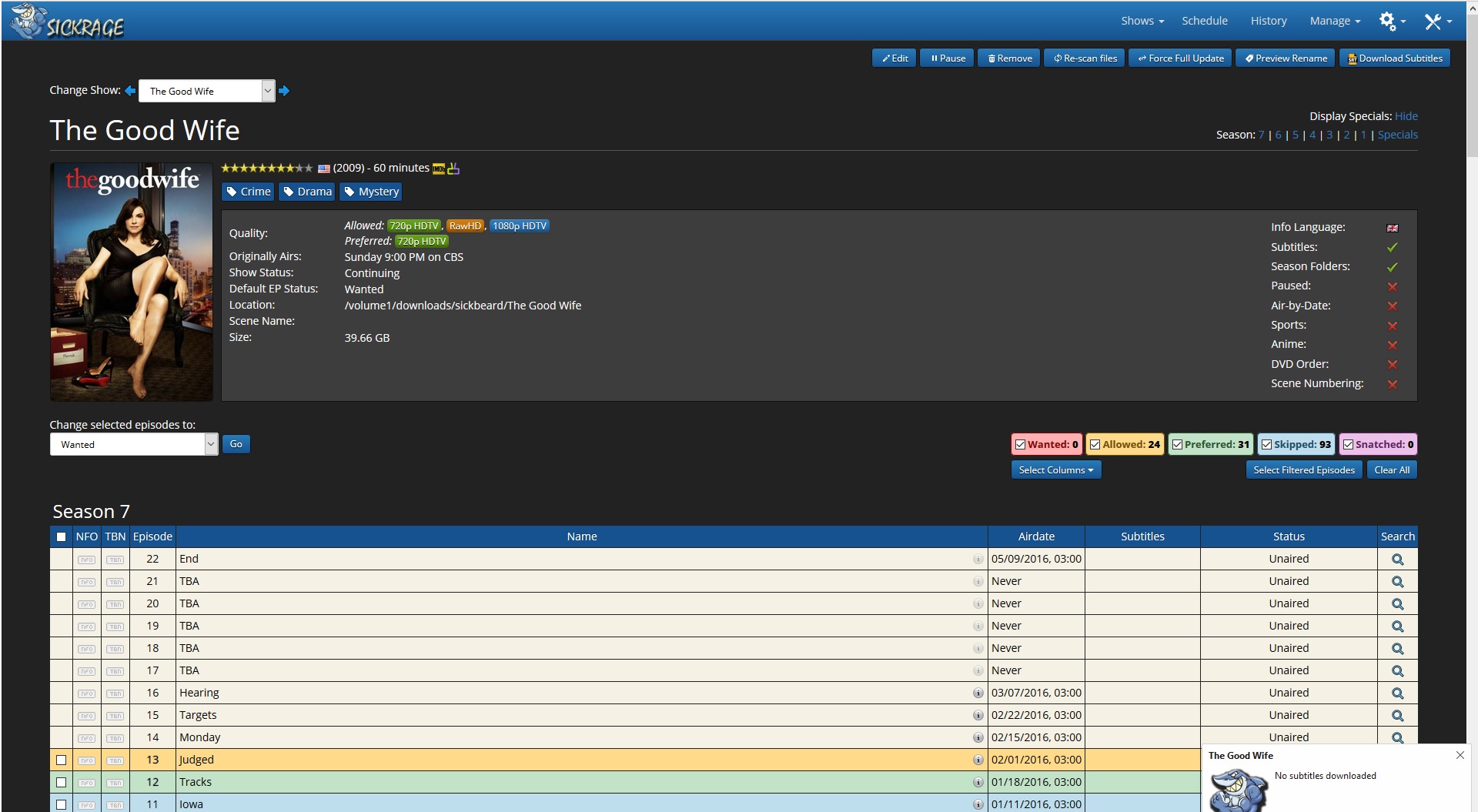Viewport: 1478px width, 812px height.
Task: Expand the Manage menu
Action: [x=1335, y=21]
